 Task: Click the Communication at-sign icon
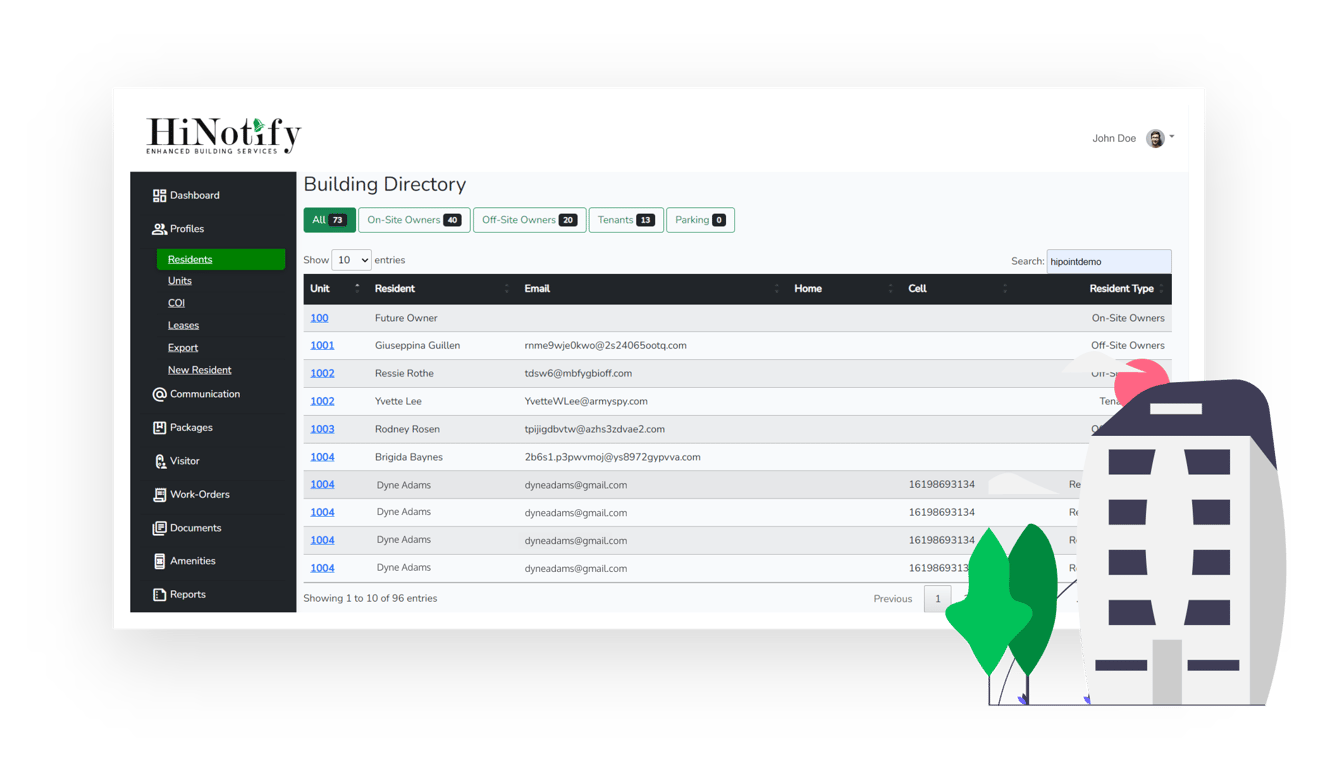tap(159, 395)
